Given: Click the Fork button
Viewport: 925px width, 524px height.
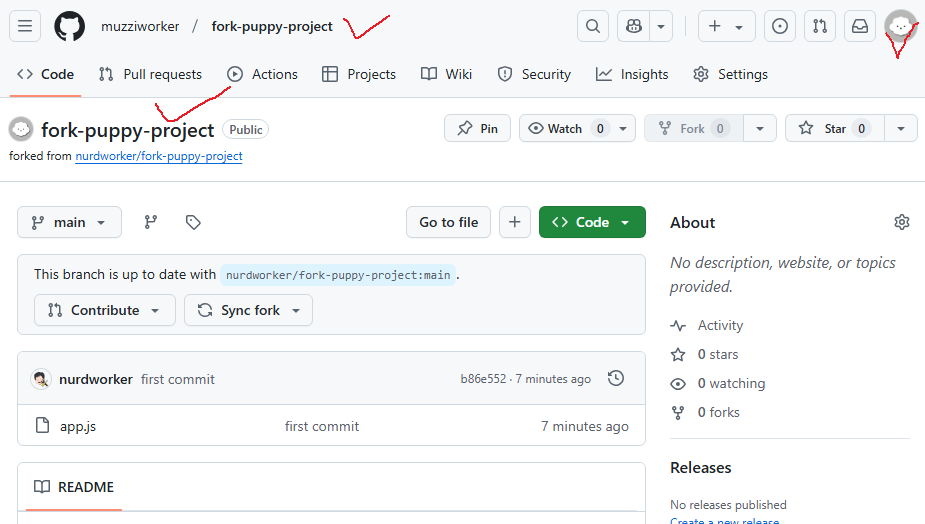Looking at the screenshot, I should pos(694,128).
